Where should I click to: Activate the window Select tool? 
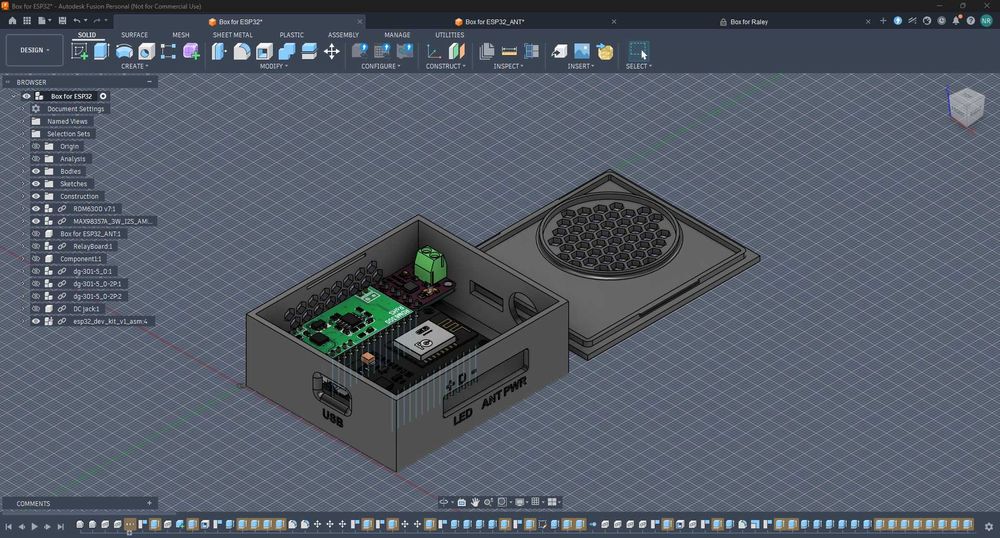638,51
